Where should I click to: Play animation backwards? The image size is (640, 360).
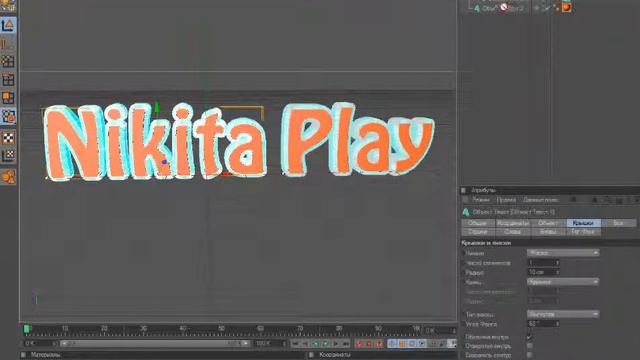point(315,344)
